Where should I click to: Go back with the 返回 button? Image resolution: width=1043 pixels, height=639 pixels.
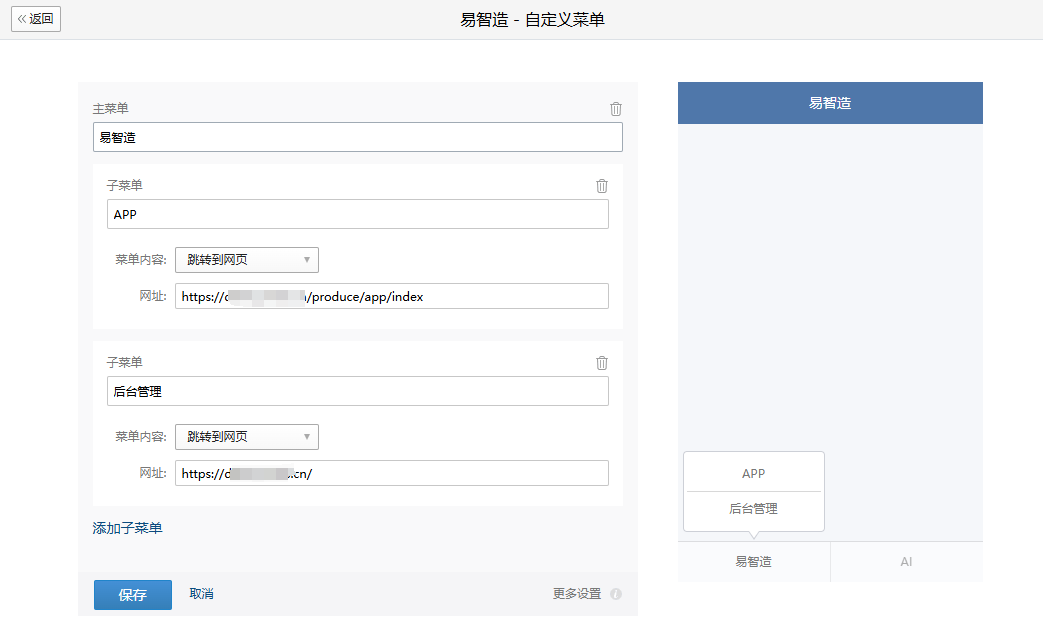pyautogui.click(x=36, y=19)
